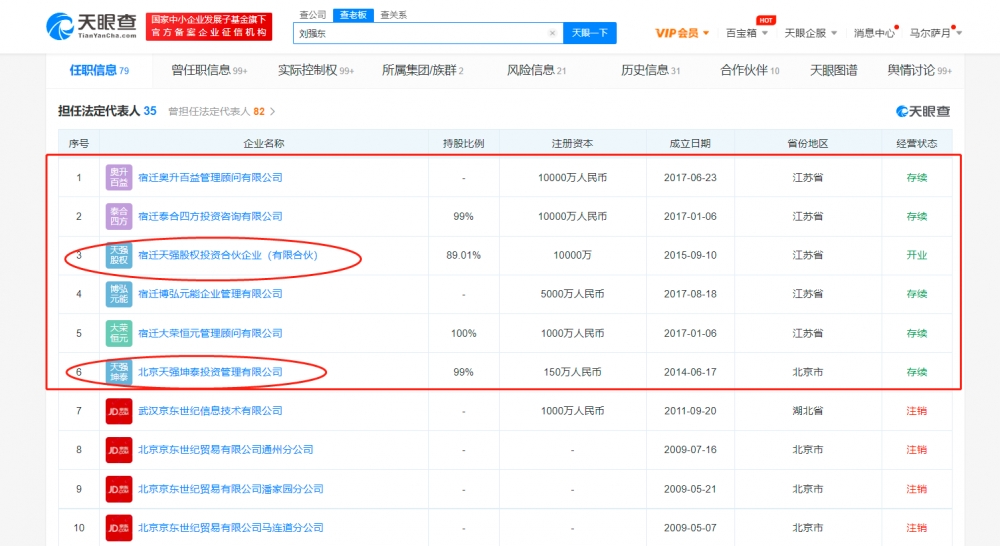The image size is (1000, 546).
Task: Open the VIP会员 dropdown
Action: (x=682, y=33)
